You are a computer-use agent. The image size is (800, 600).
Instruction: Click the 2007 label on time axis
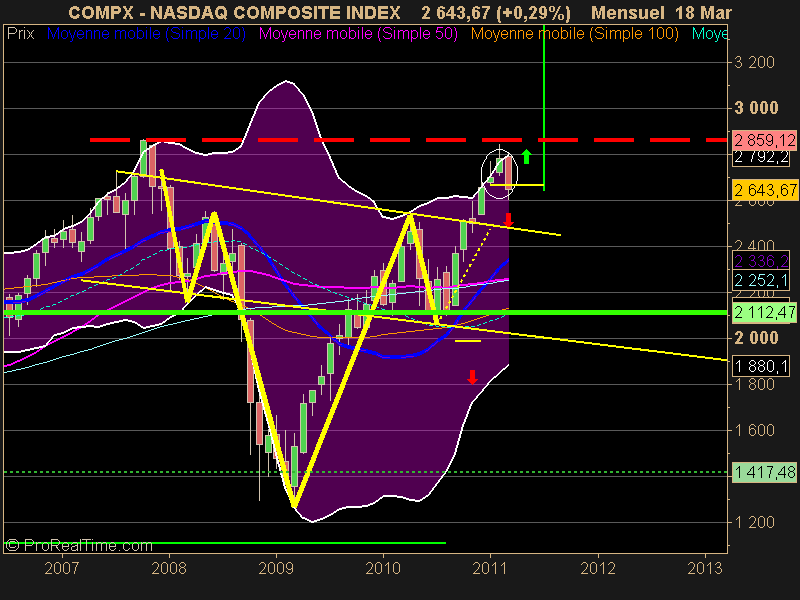62,568
